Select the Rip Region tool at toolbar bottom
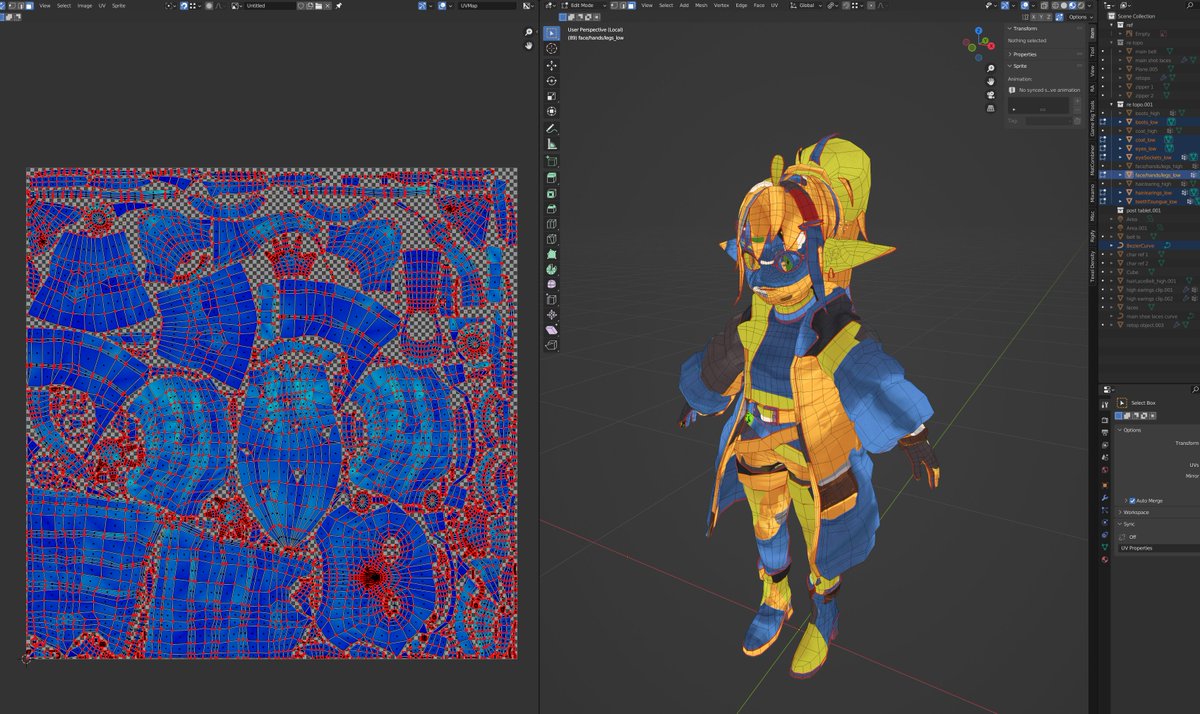 point(551,345)
